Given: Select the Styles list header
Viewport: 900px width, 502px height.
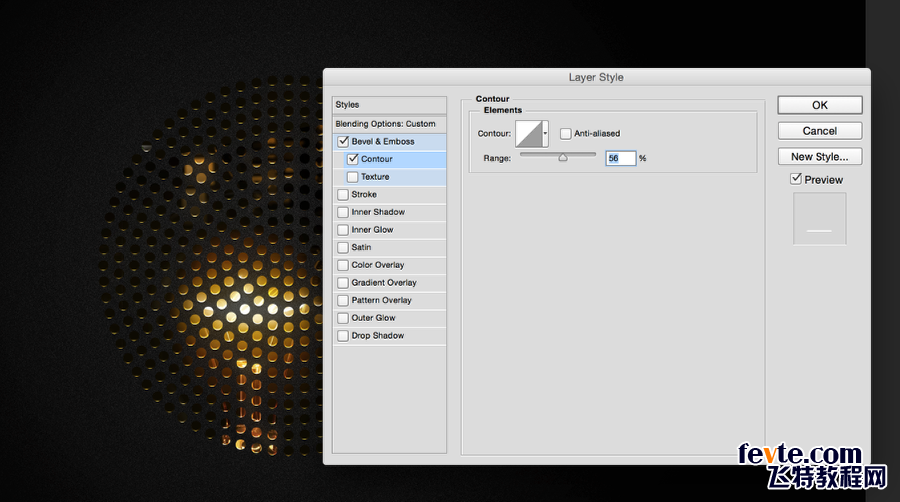Looking at the screenshot, I should (x=389, y=105).
